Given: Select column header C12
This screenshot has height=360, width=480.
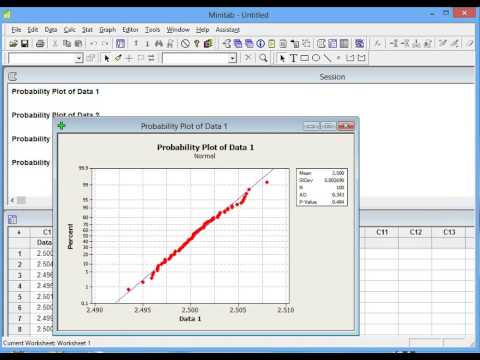Looking at the screenshot, I should (x=415, y=232).
